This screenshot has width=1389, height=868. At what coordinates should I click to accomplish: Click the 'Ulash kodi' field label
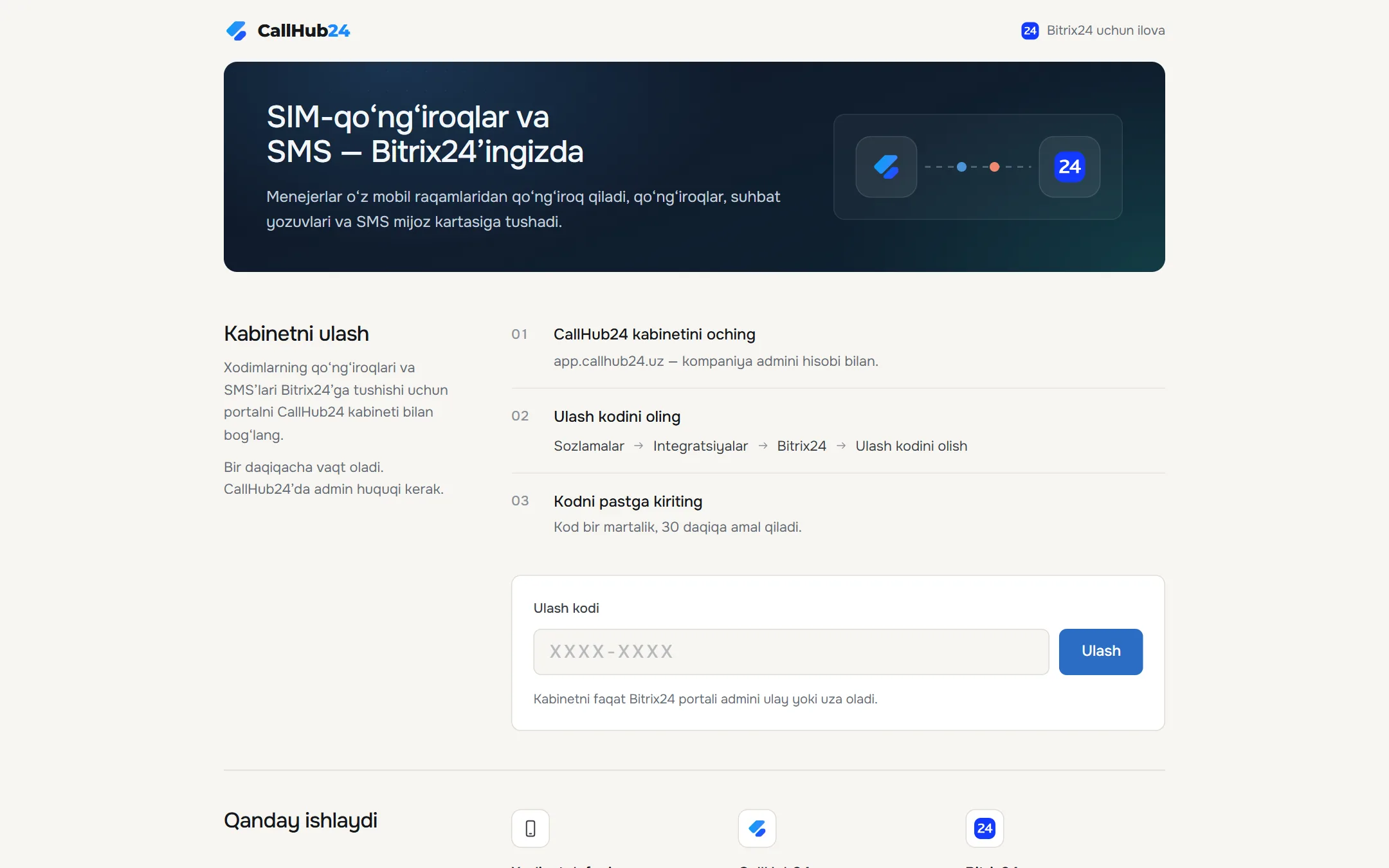[x=566, y=608]
